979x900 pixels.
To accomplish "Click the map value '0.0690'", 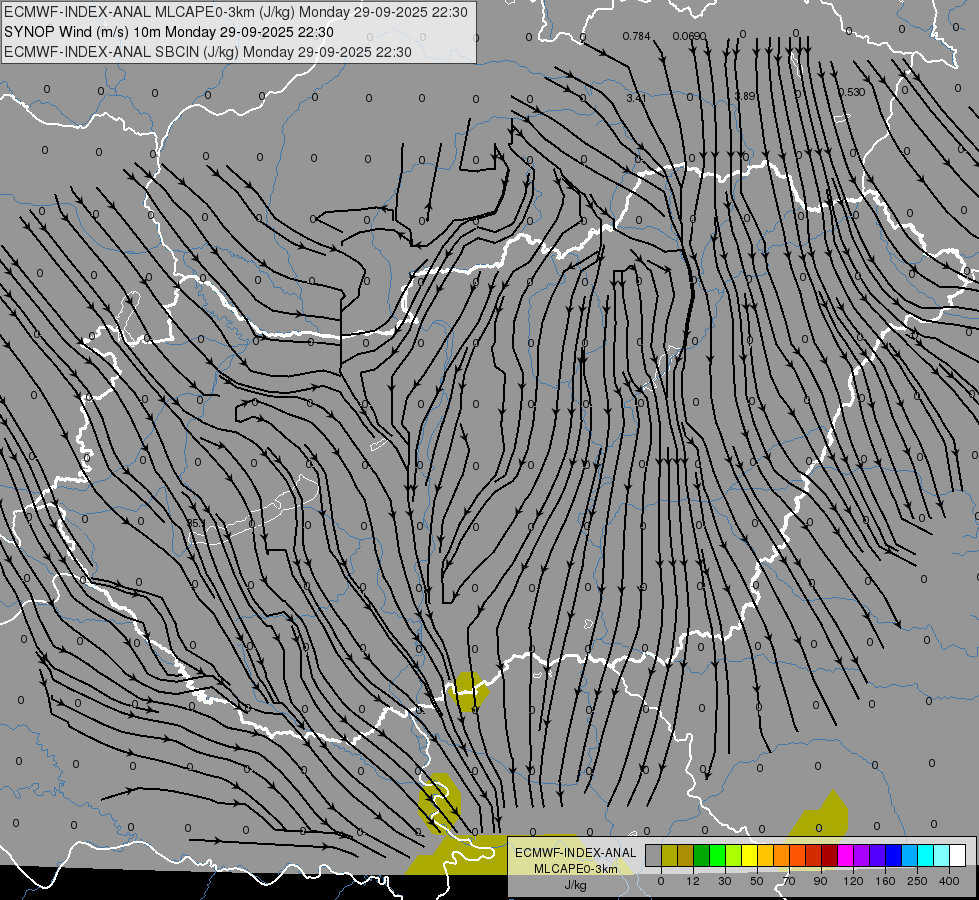I will coord(689,36).
